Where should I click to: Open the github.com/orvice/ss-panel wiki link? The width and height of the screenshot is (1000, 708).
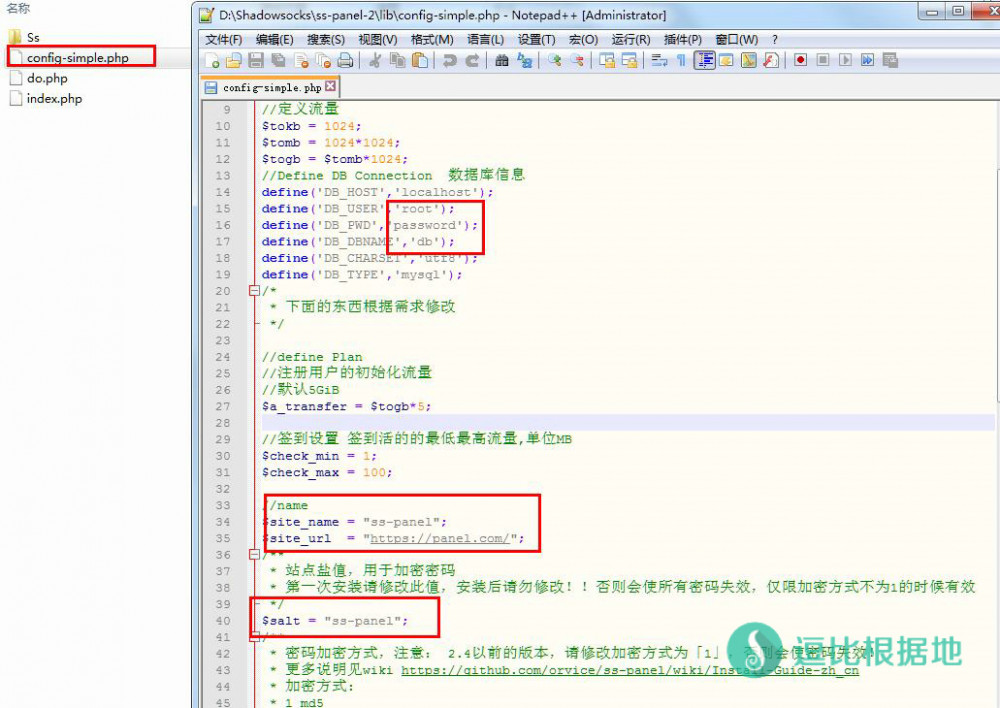click(x=629, y=670)
